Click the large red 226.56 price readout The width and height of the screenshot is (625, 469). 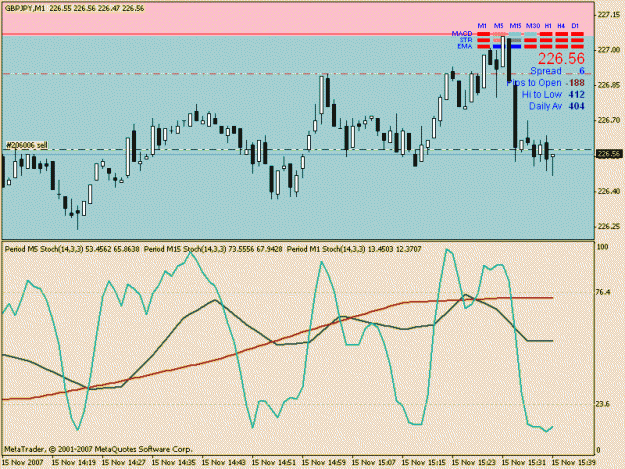pos(561,59)
